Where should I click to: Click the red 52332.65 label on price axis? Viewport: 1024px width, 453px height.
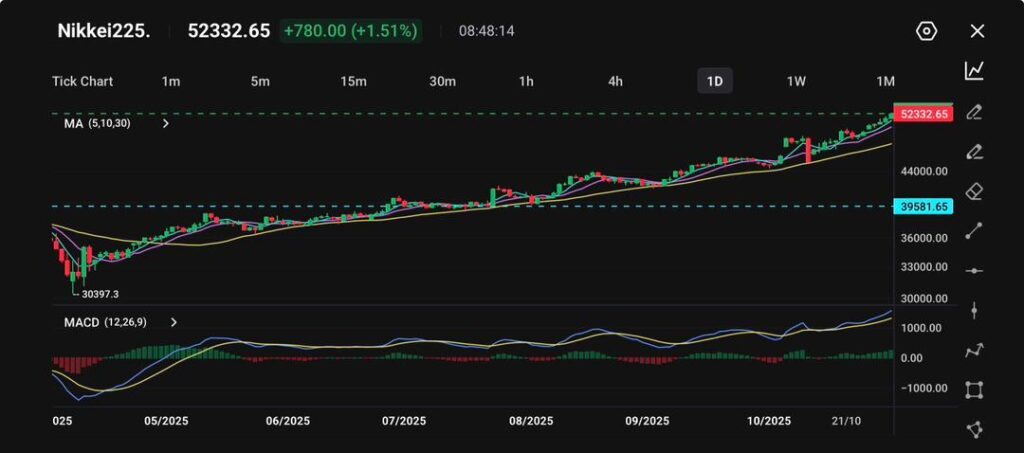click(x=924, y=114)
